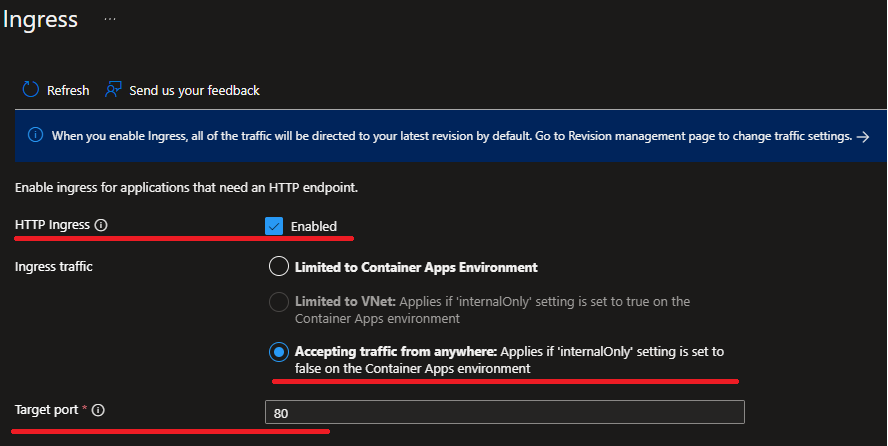Click the Accepting traffic from anywhere label text

(x=393, y=351)
